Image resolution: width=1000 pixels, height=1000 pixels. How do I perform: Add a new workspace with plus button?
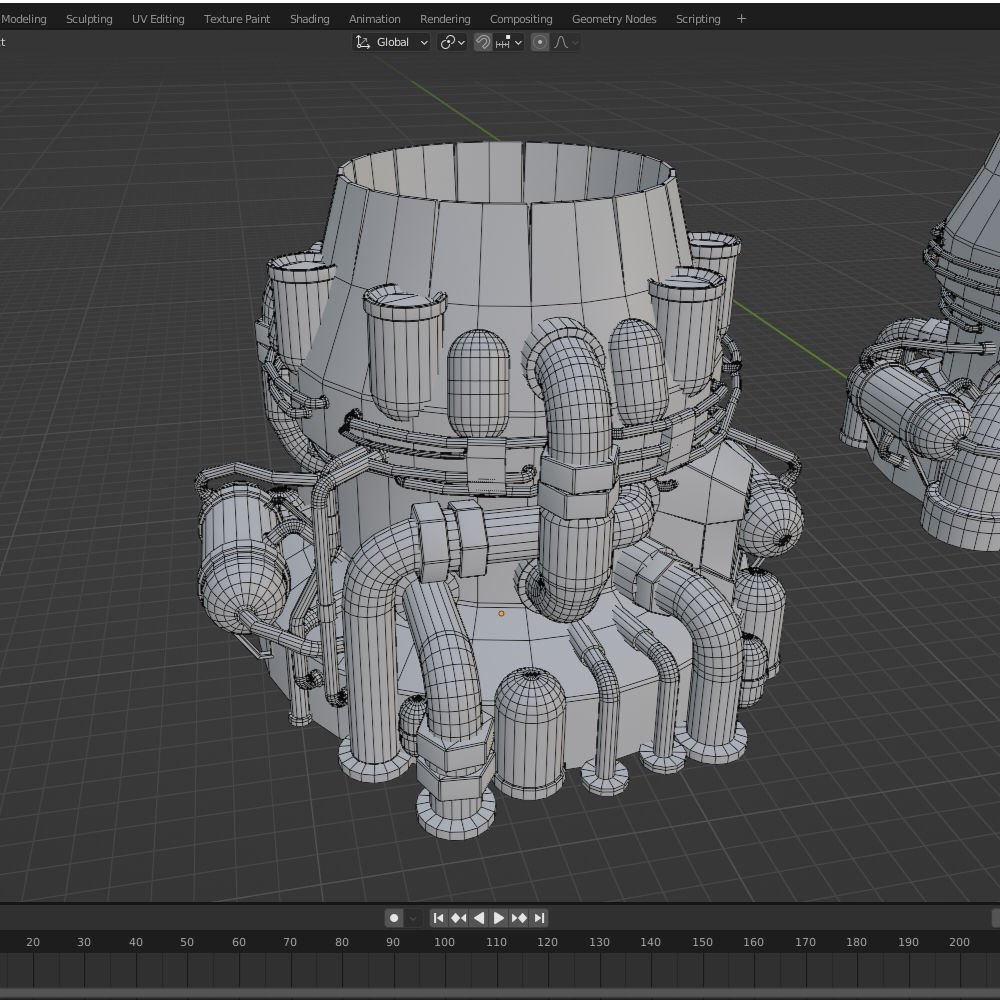point(741,19)
